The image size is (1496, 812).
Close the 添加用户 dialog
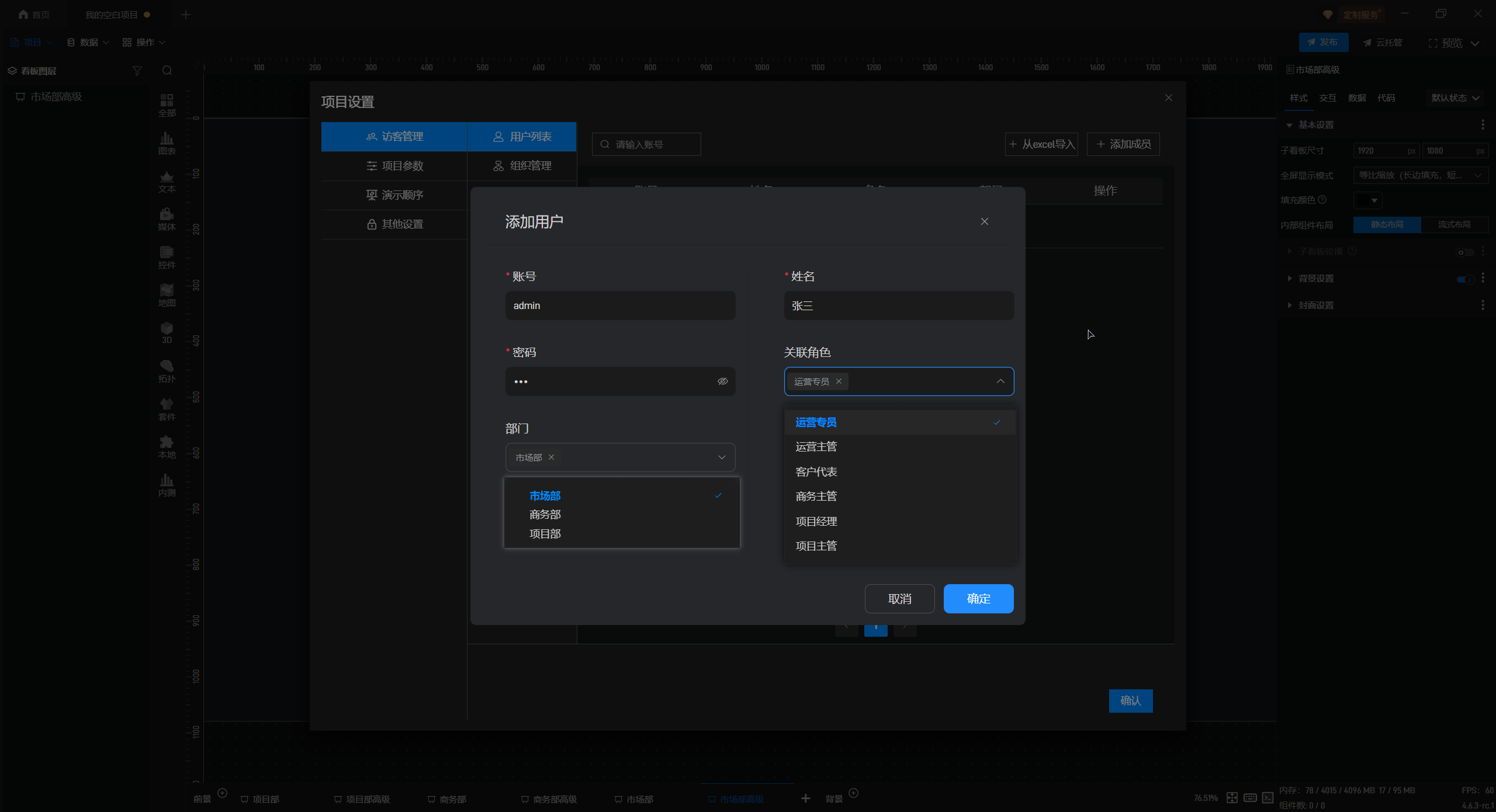pos(984,221)
